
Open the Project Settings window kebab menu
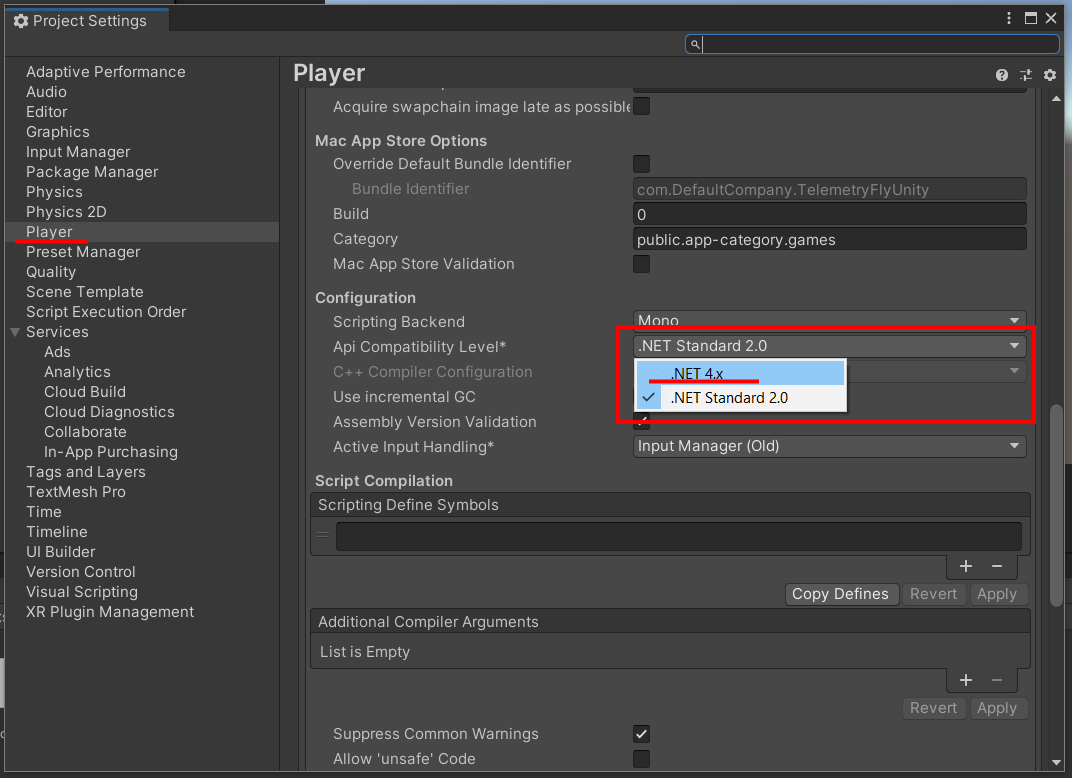coord(1009,18)
